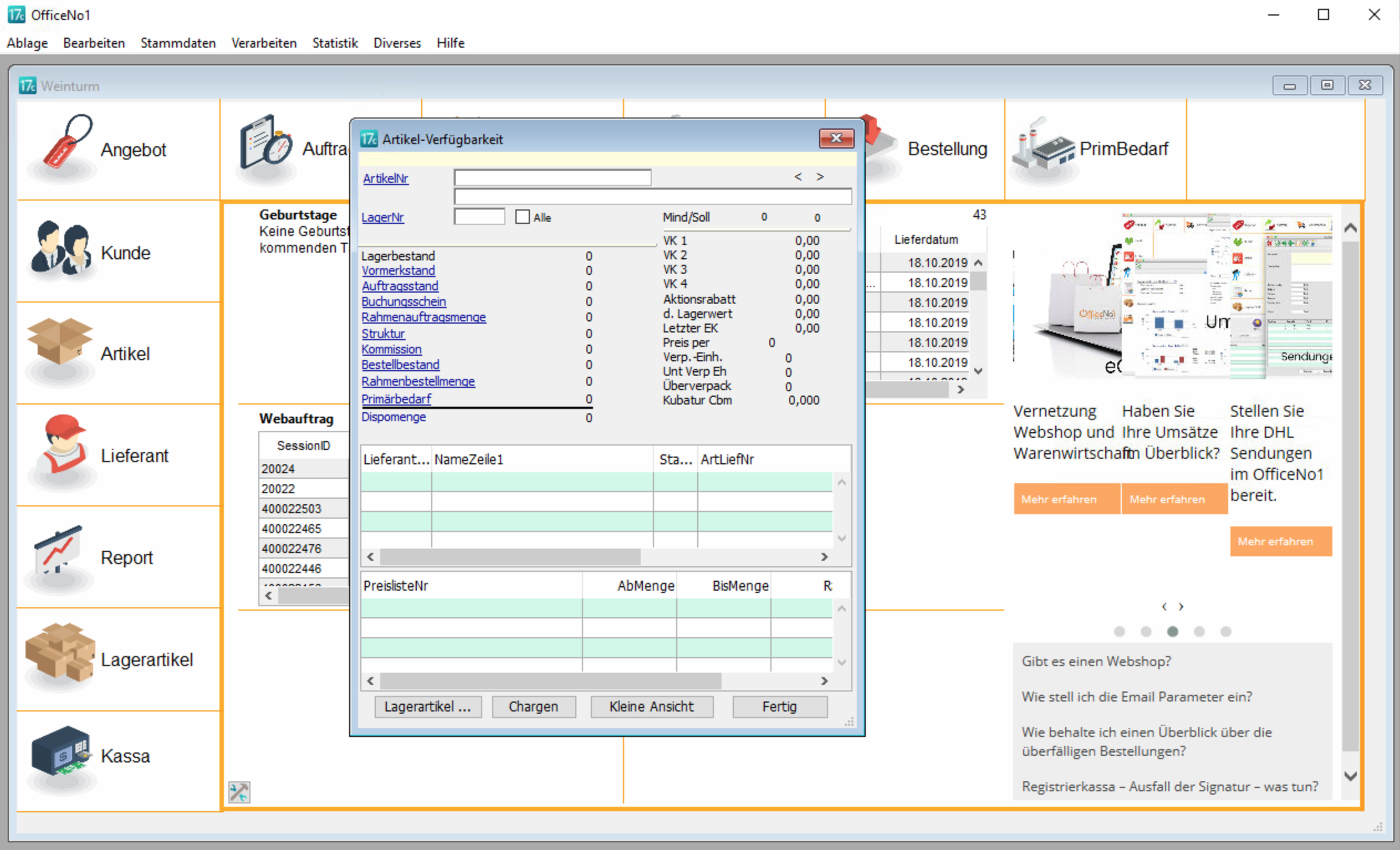Viewport: 1400px width, 850px height.
Task: Open the Ablage menu
Action: (x=27, y=43)
